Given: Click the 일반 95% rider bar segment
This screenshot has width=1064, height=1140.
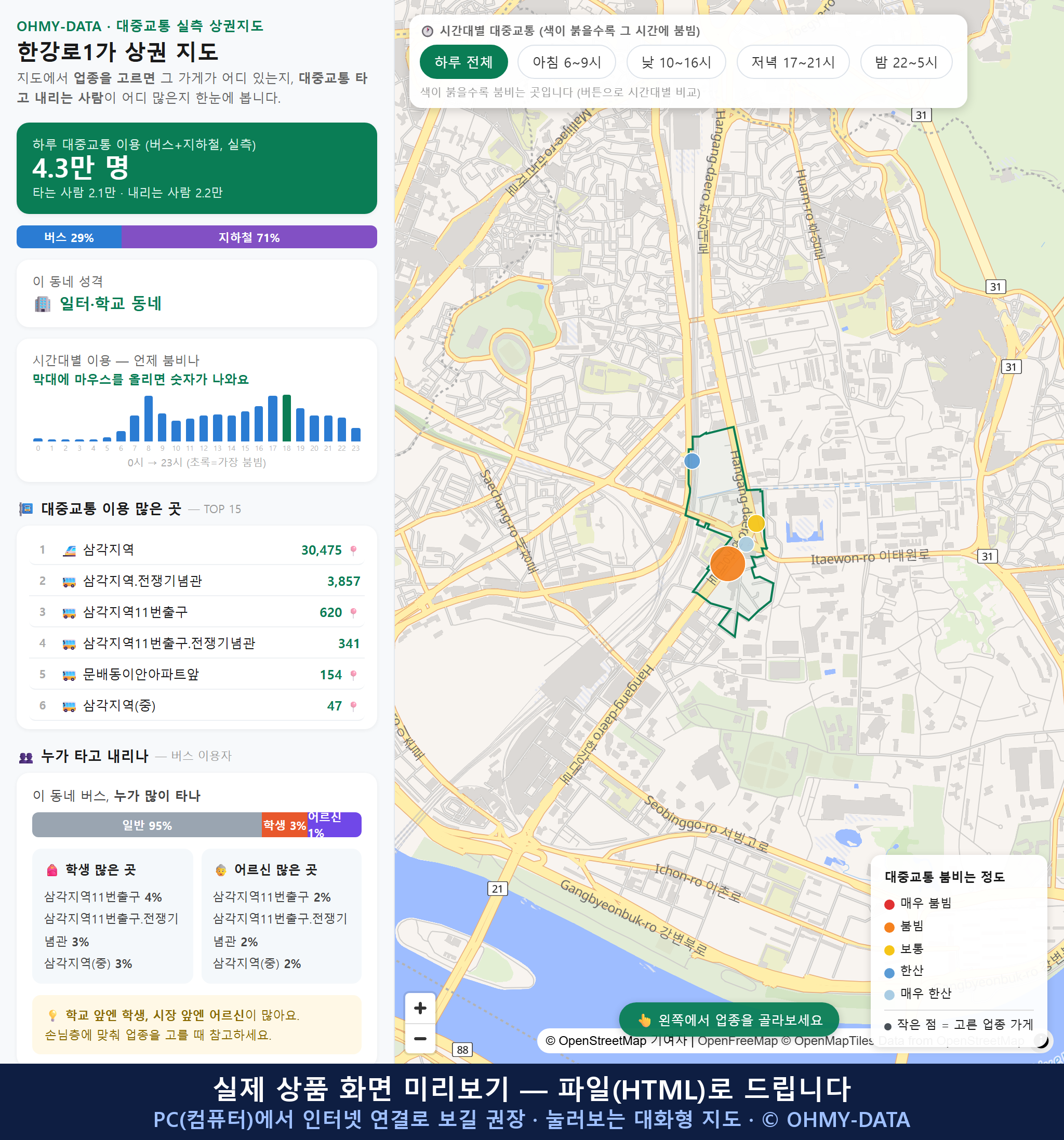Looking at the screenshot, I should (147, 825).
